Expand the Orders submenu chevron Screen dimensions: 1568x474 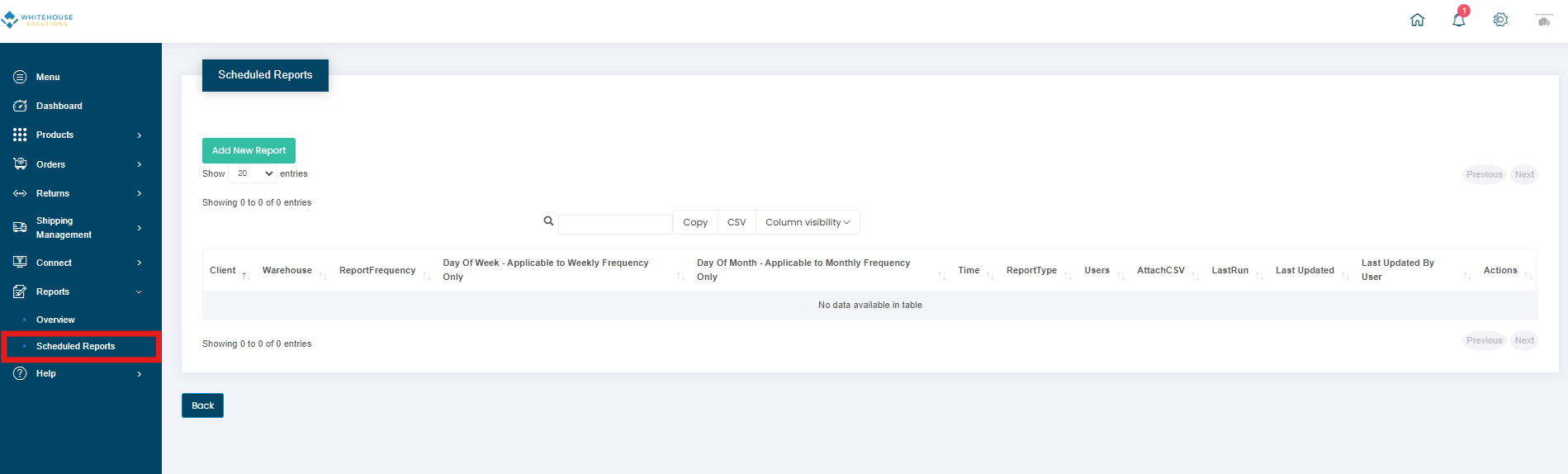pyautogui.click(x=139, y=164)
